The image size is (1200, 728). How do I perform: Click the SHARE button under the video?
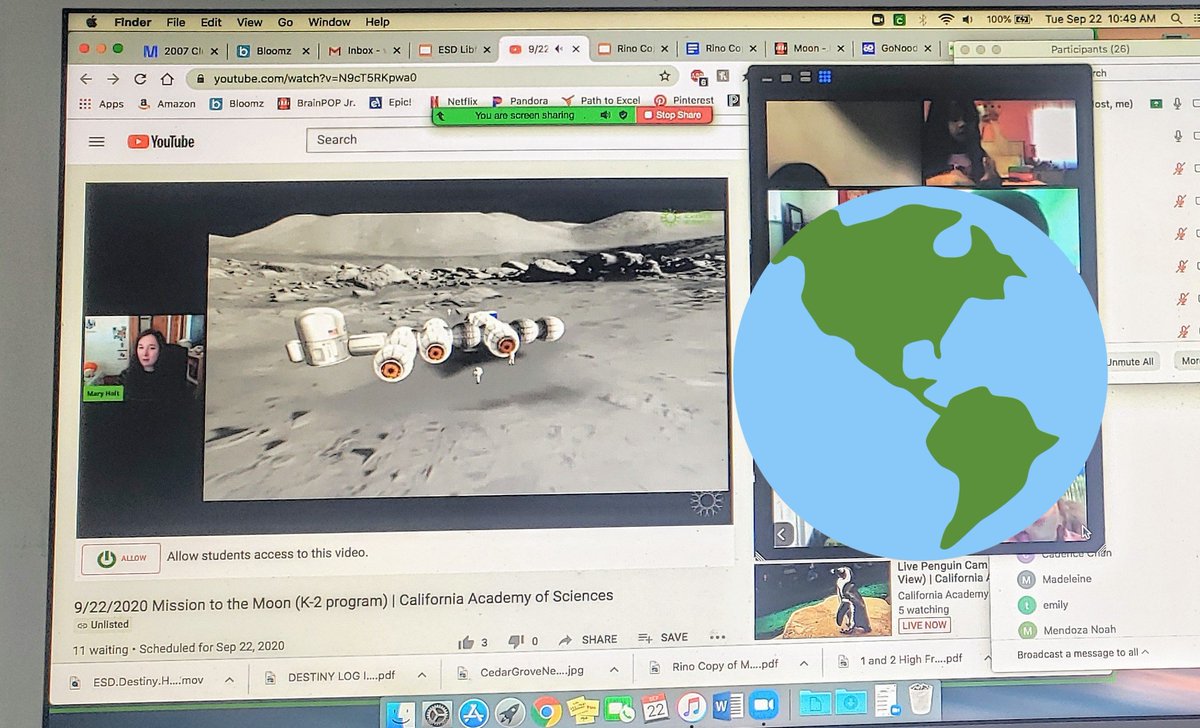tap(588, 639)
